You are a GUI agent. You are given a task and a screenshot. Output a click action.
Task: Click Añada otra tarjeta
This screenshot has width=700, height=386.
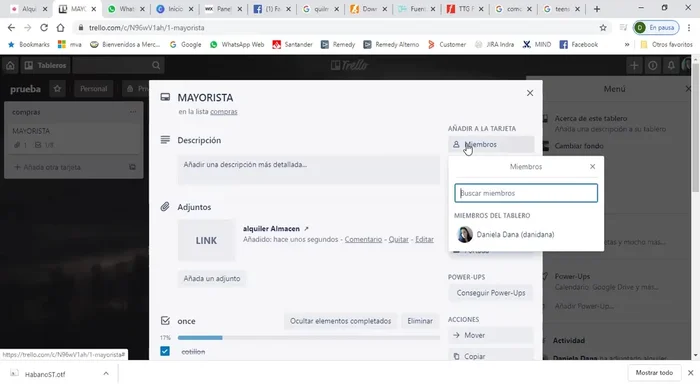tap(47, 167)
